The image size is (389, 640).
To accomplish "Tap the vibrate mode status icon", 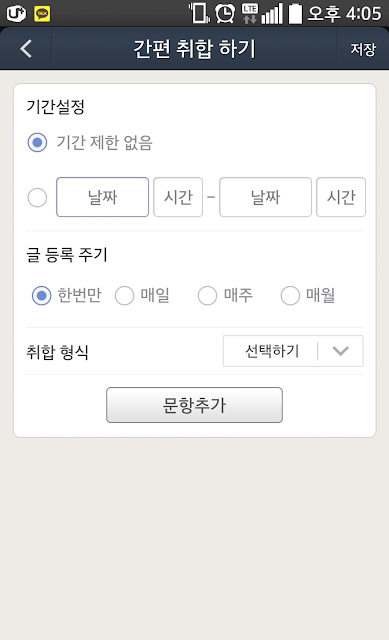I will coord(199,13).
